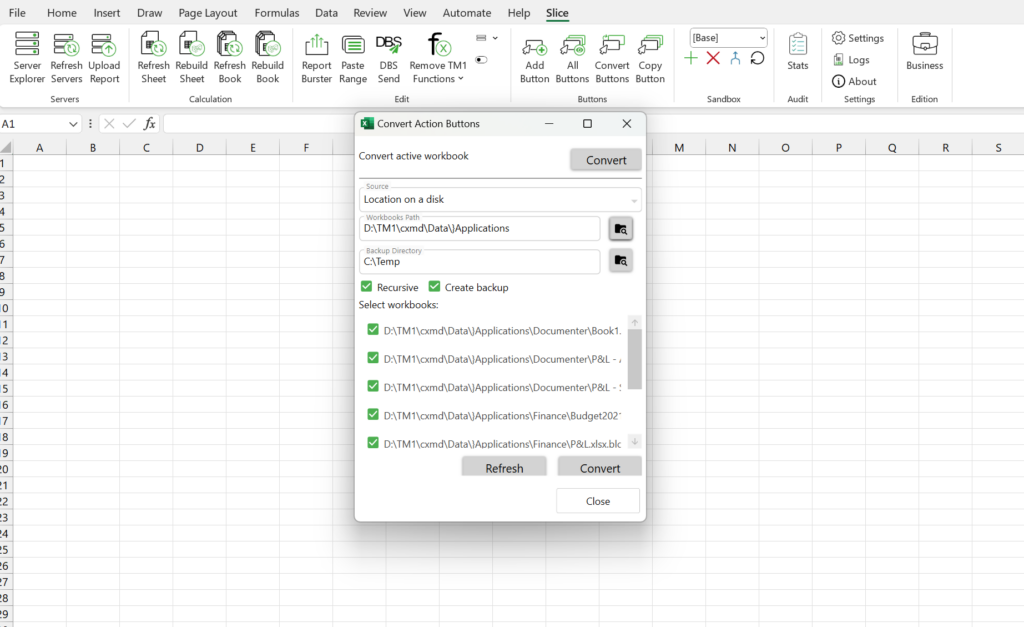Open the [Base] sandbox dropdown

pos(729,38)
